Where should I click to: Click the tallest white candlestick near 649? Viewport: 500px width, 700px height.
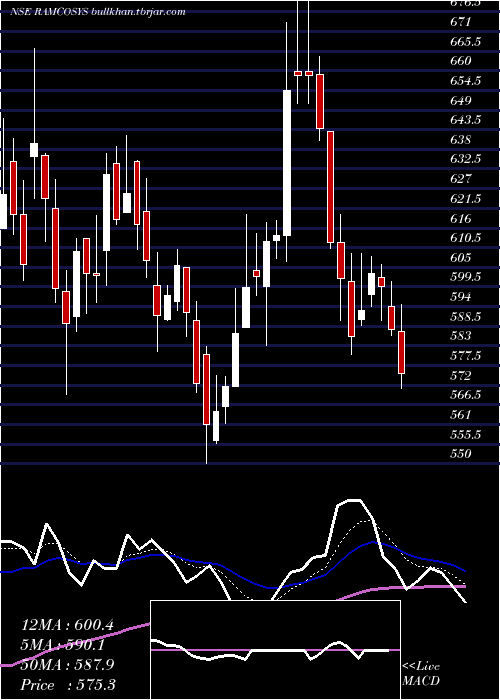coord(287,163)
